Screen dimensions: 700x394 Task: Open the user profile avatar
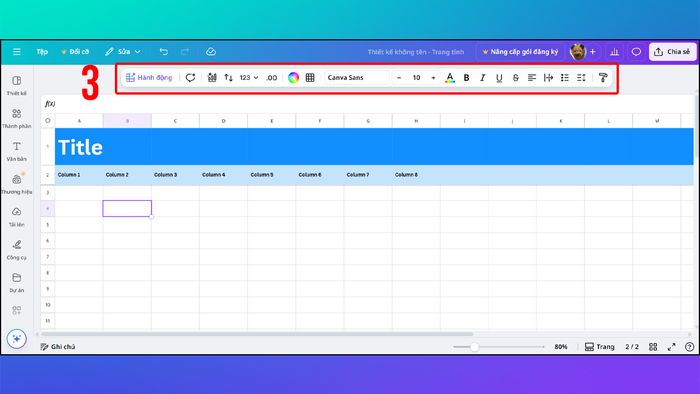coord(578,52)
